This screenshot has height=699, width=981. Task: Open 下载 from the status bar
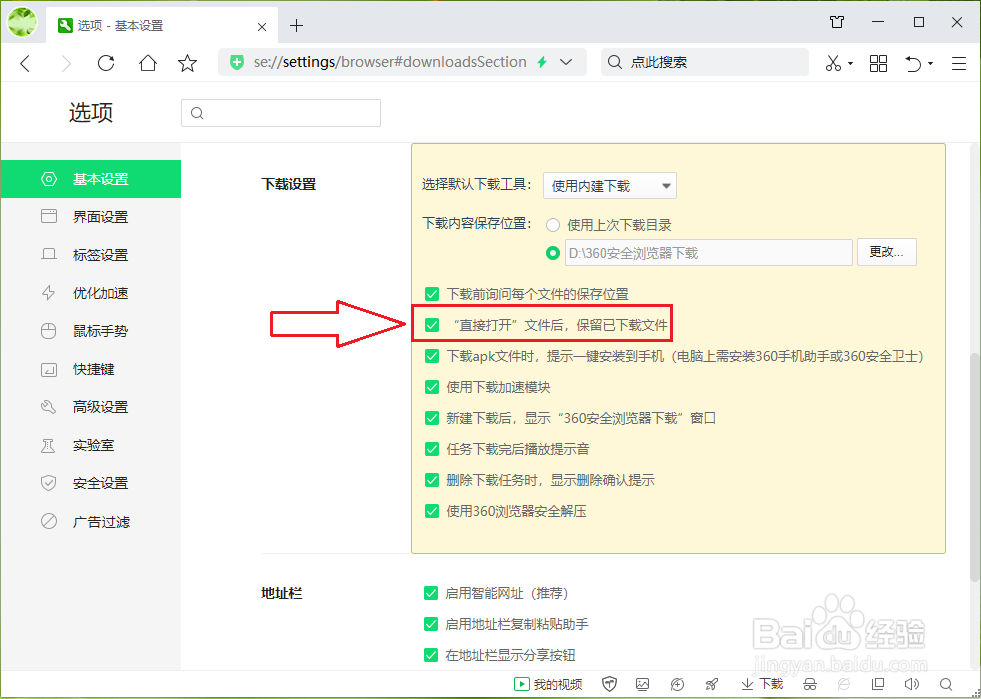pyautogui.click(x=762, y=683)
